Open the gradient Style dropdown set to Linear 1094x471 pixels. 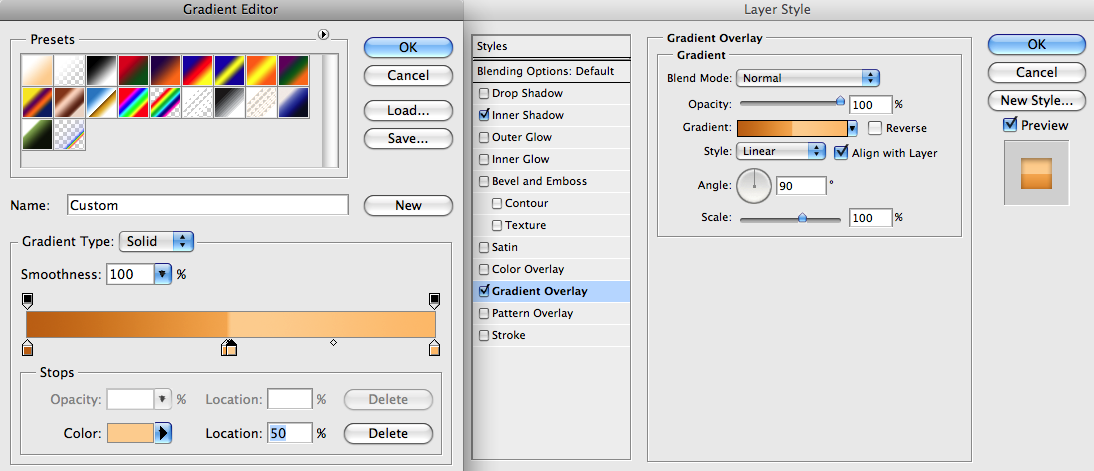[781, 151]
